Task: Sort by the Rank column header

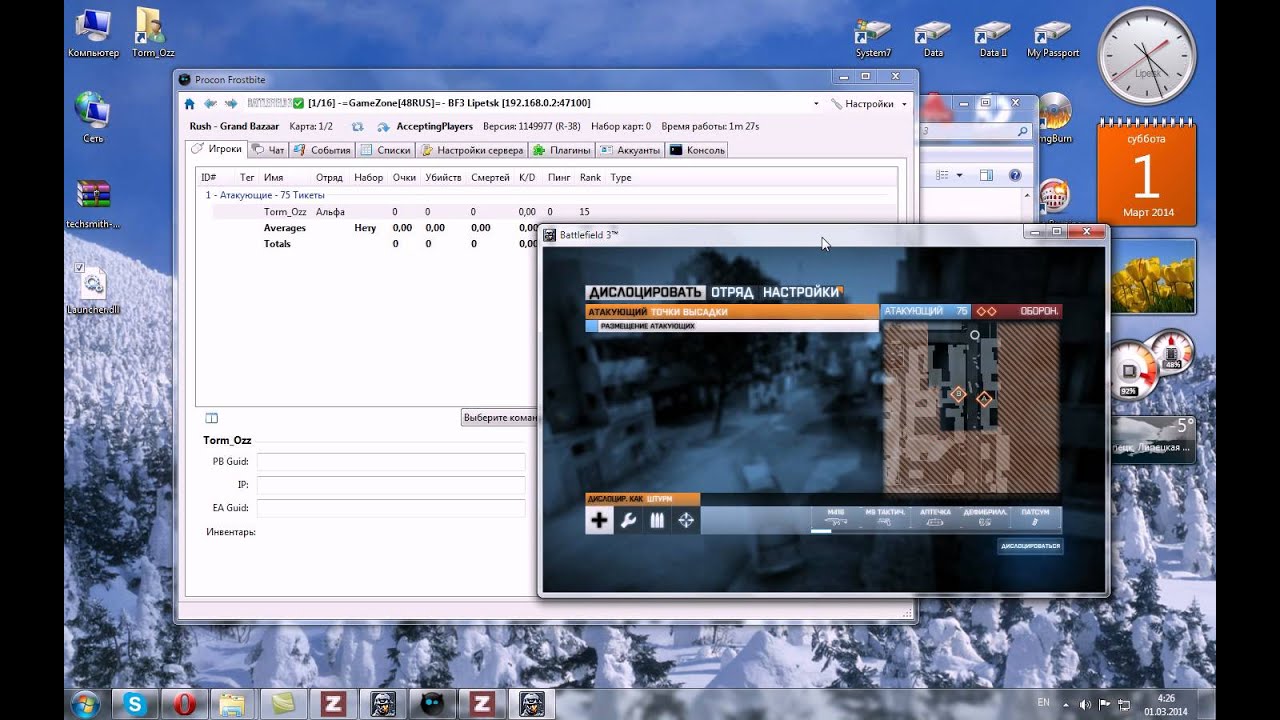Action: [590, 177]
